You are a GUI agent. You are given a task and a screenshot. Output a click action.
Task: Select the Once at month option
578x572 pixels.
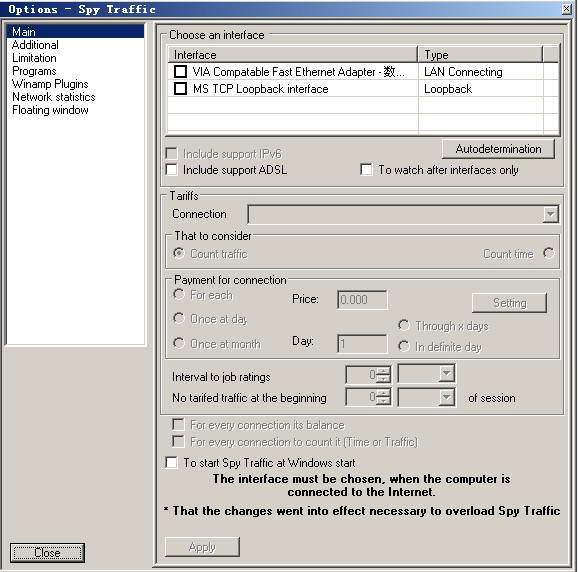click(x=179, y=343)
